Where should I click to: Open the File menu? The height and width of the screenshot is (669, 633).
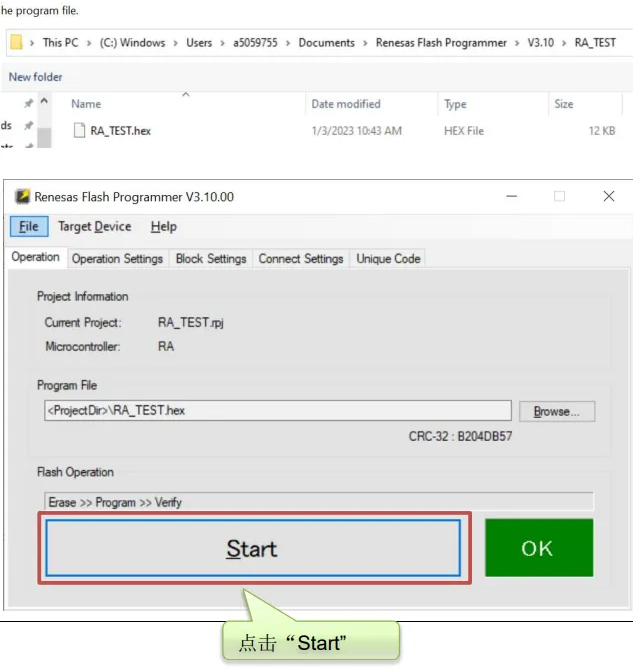pyautogui.click(x=29, y=227)
